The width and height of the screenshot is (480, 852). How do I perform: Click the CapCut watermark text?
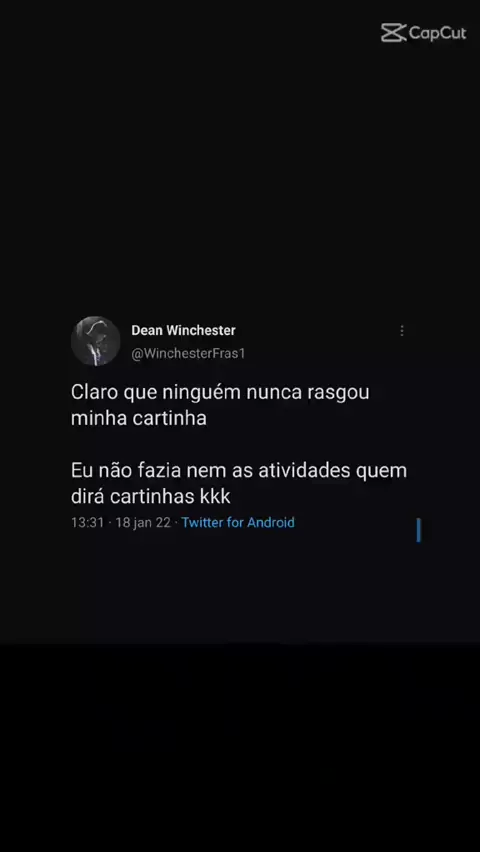click(438, 33)
